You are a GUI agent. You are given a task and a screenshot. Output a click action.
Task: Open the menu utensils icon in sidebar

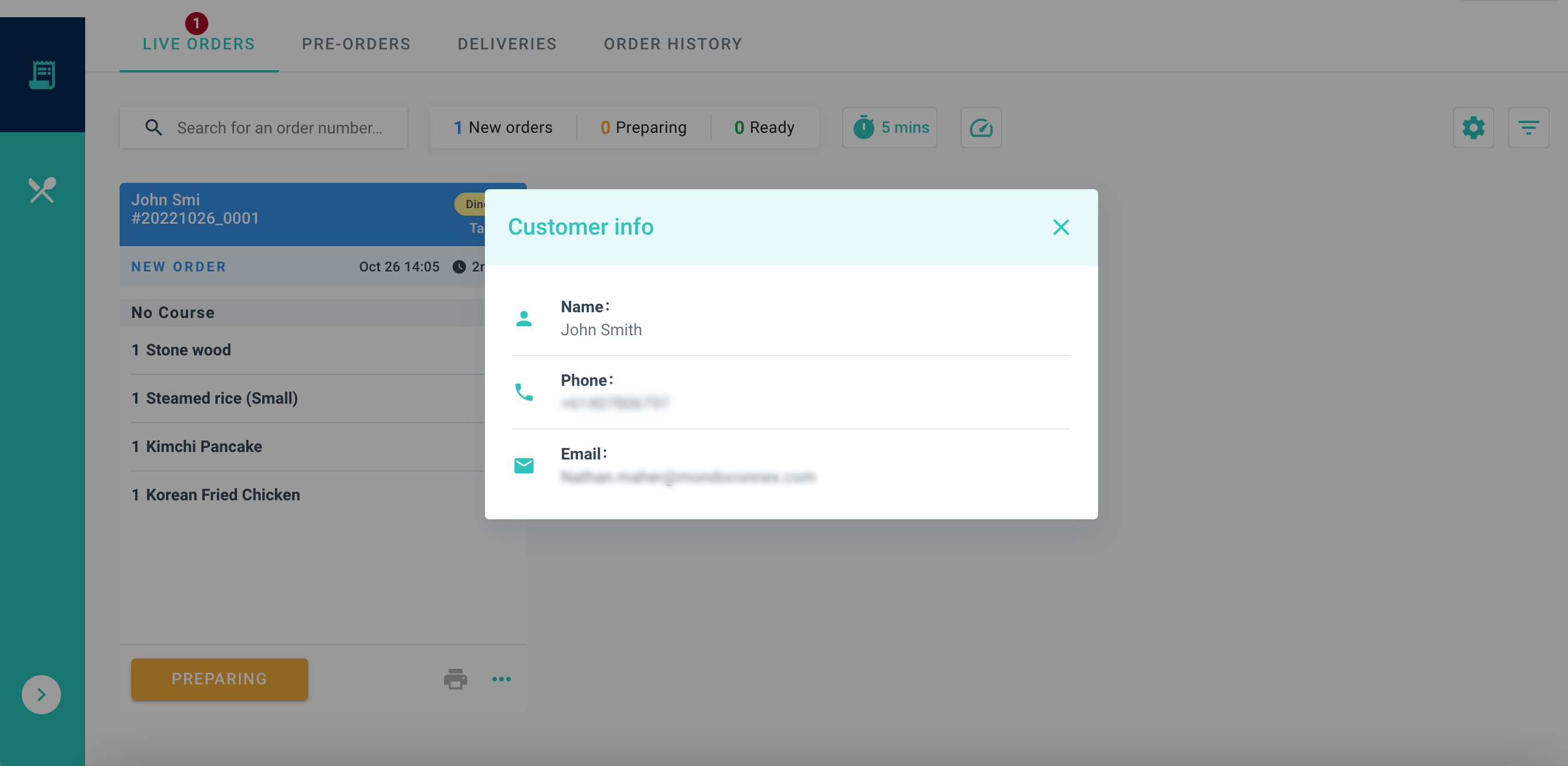pos(42,190)
